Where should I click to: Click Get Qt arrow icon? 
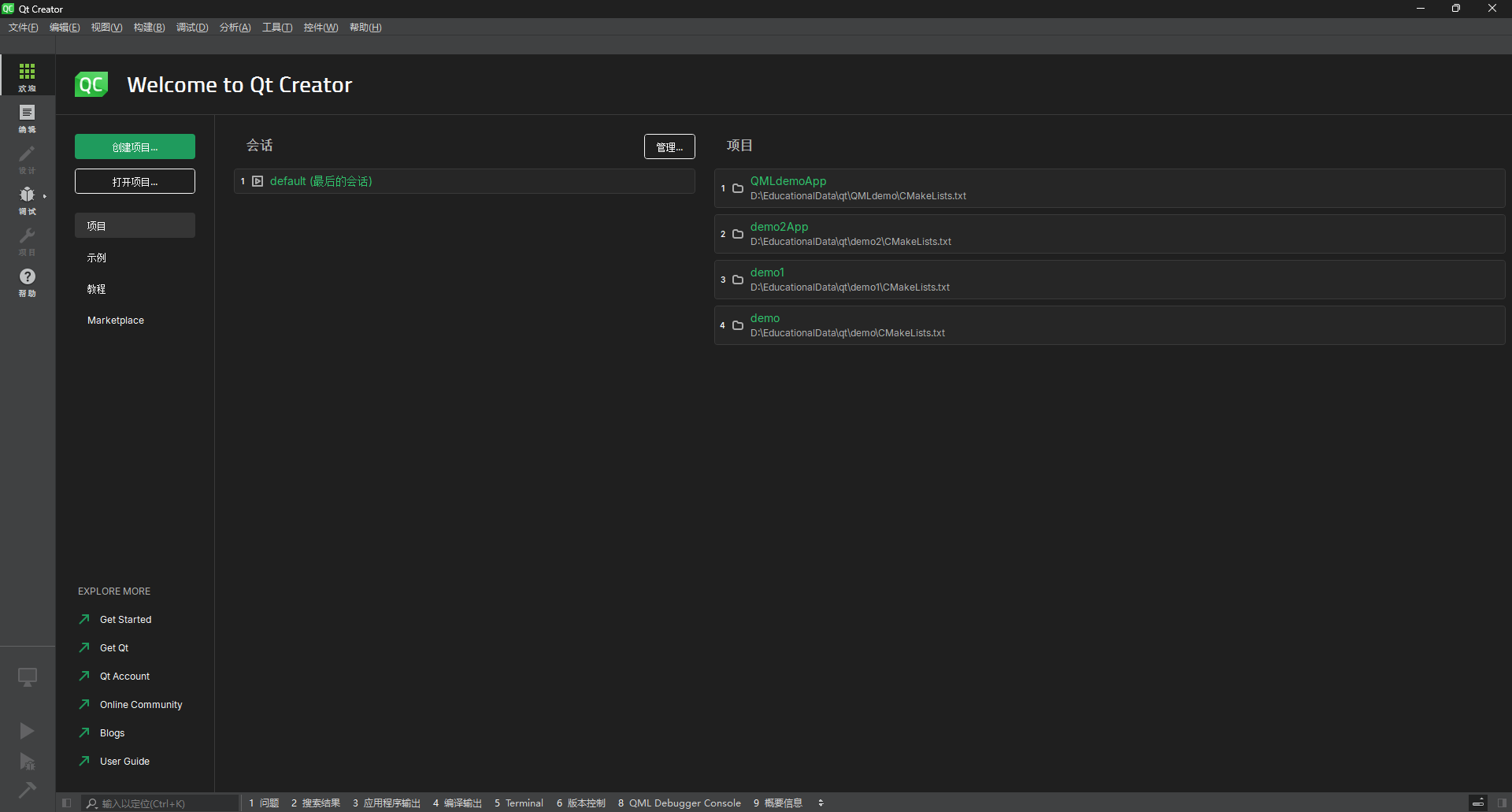(84, 647)
